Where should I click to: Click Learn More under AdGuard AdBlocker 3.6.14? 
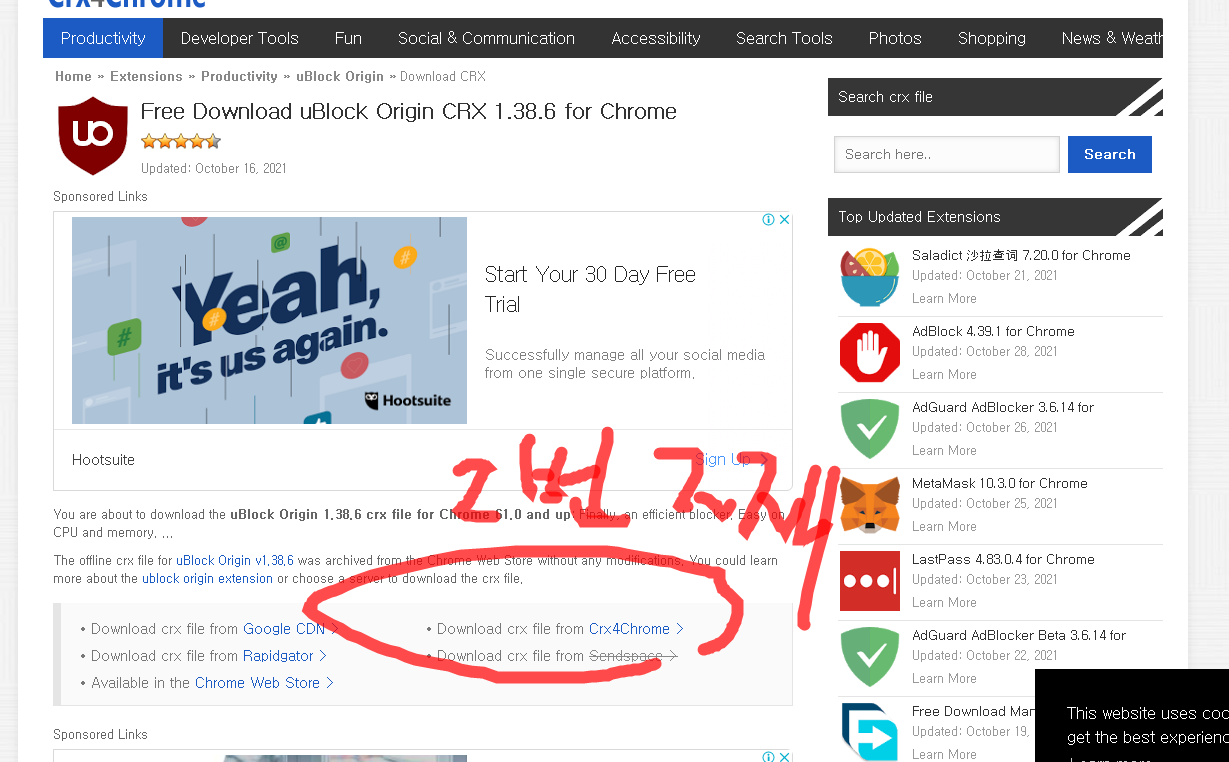point(944,450)
